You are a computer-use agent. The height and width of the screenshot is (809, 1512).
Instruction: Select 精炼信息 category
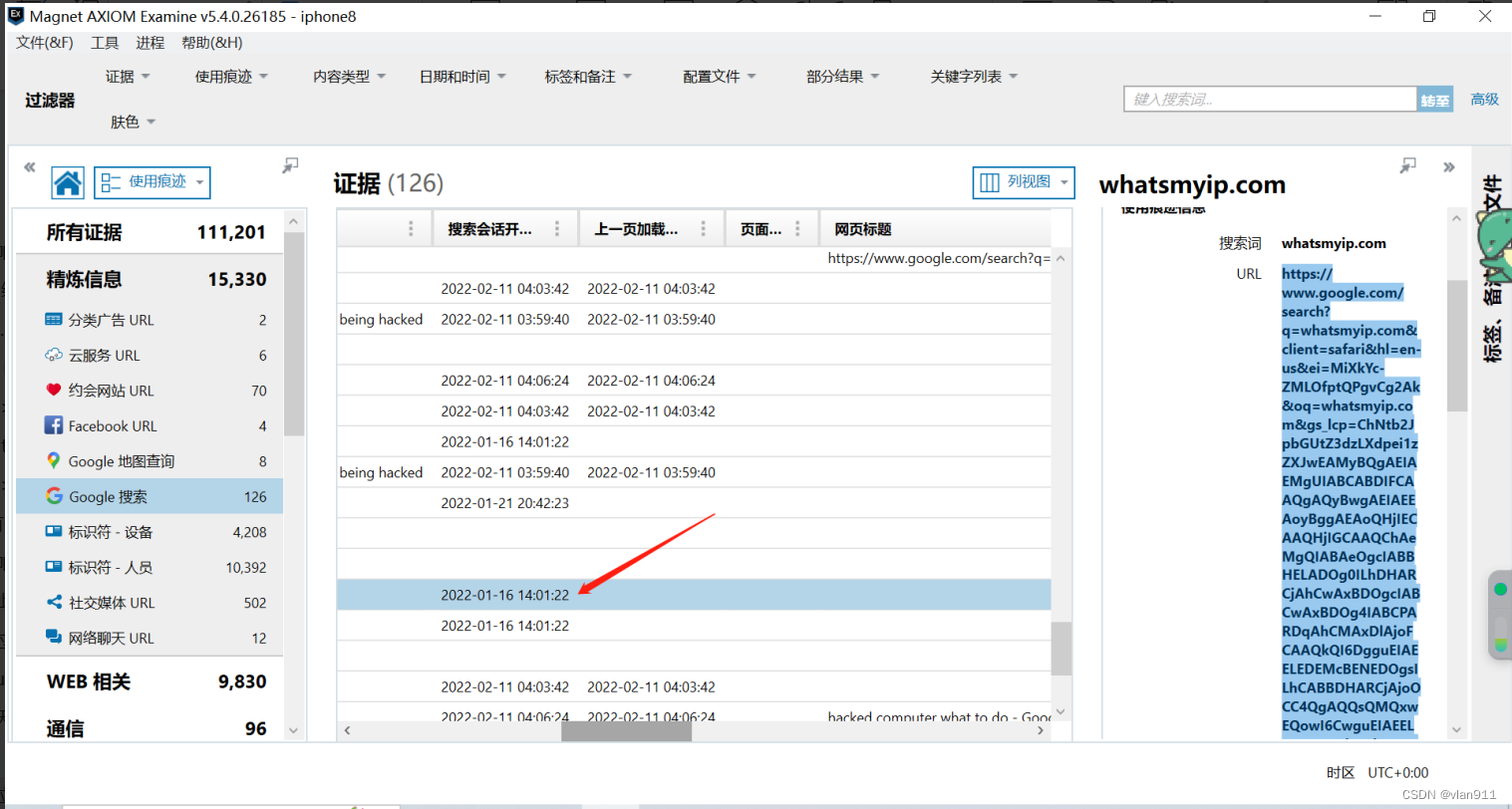click(x=150, y=280)
